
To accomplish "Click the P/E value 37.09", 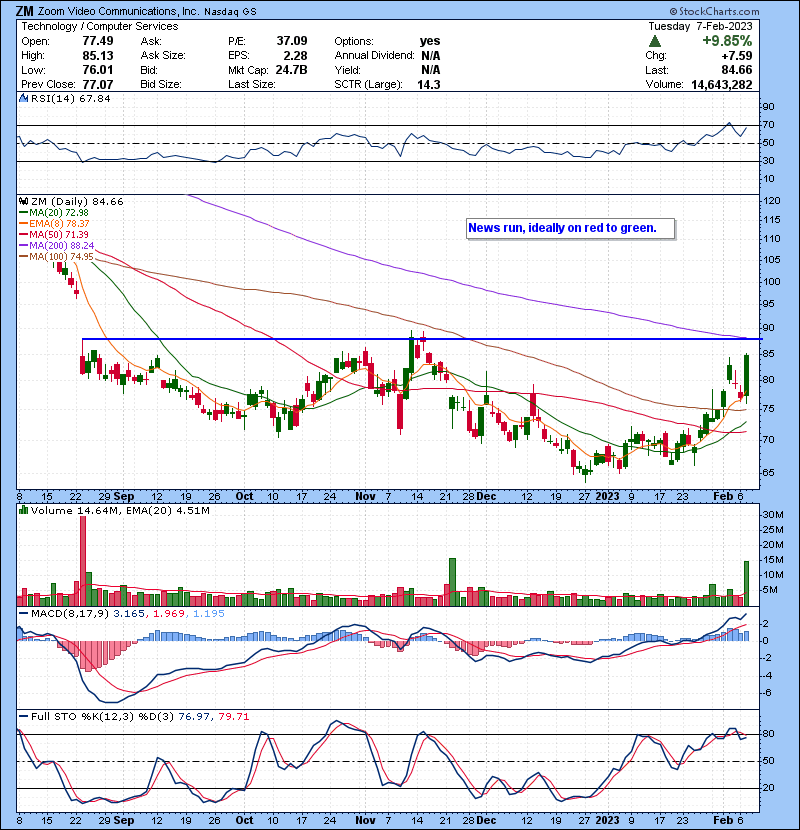I will point(292,41).
